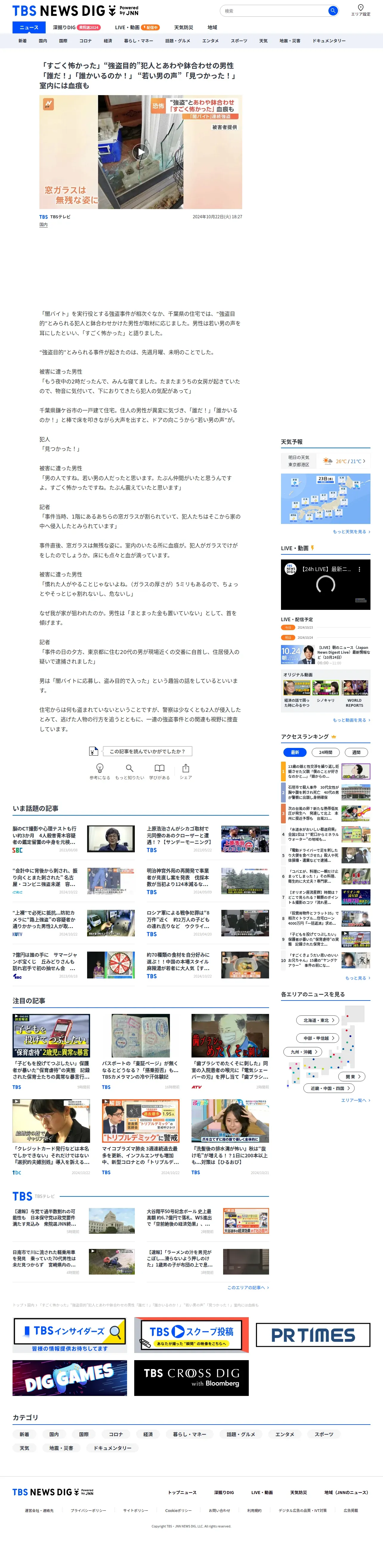Open the ドキュメンタリー sub-navigation item
This screenshot has width=383, height=1568.
click(329, 41)
